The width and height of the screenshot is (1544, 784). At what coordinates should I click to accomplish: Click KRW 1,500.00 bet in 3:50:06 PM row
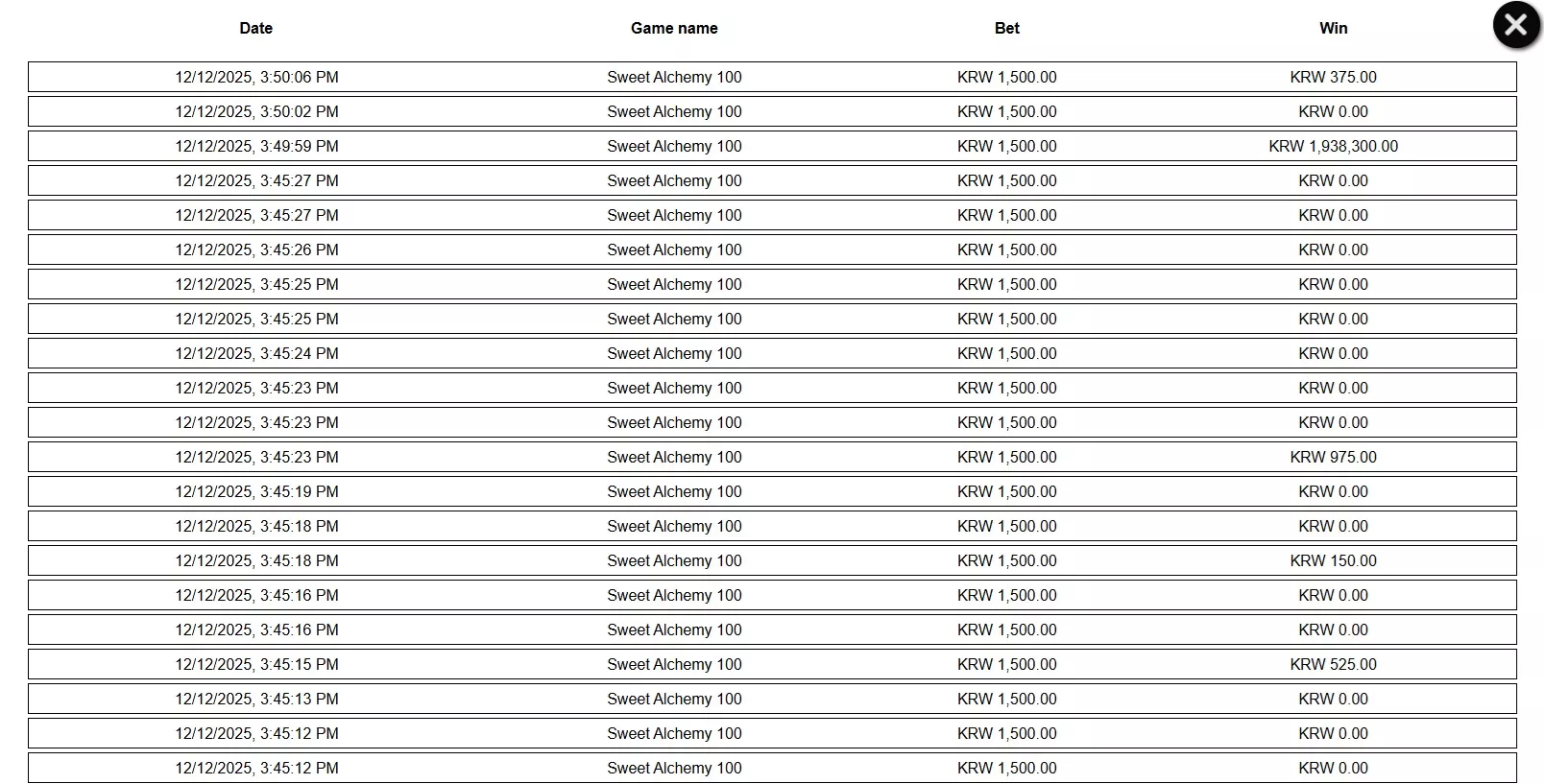tap(1007, 77)
